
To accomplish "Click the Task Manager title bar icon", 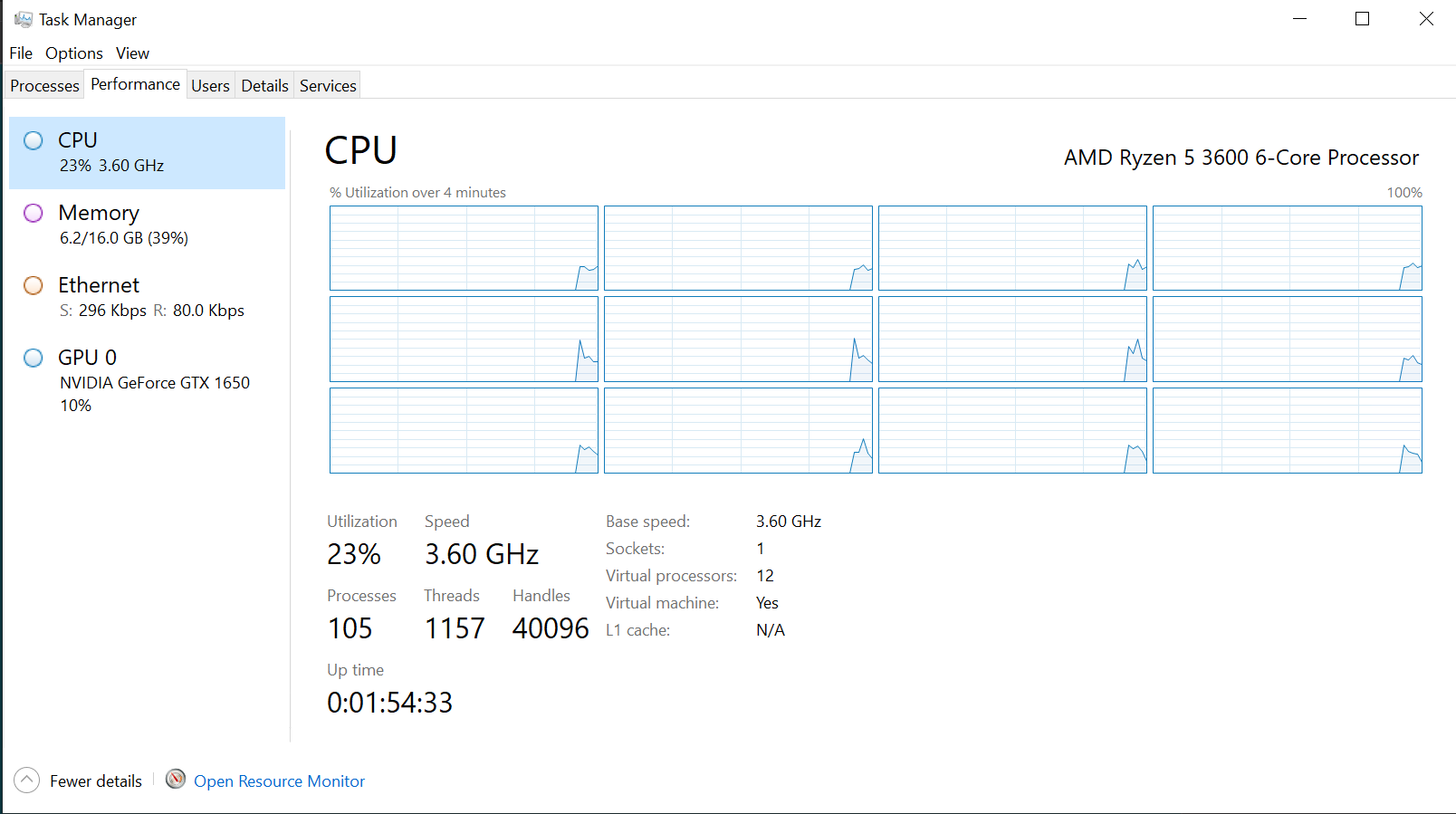I will (23, 19).
